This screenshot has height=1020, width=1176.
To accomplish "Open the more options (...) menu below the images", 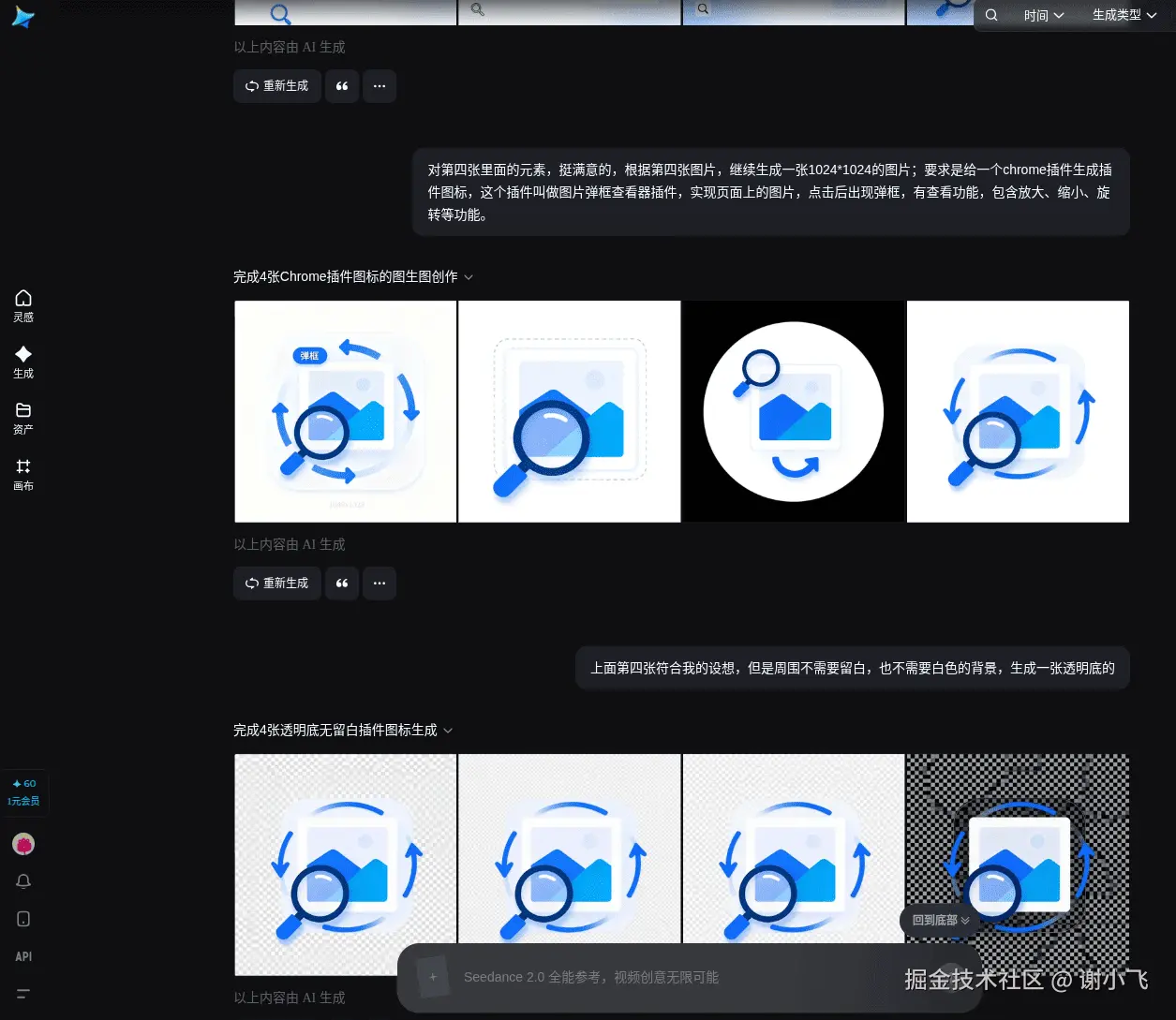I will click(379, 583).
